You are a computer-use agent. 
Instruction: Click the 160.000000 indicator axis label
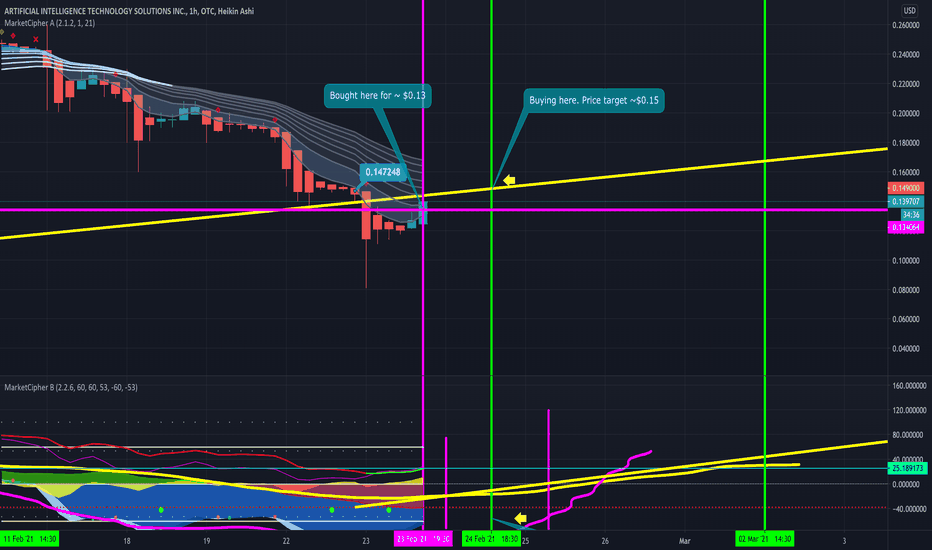[909, 386]
